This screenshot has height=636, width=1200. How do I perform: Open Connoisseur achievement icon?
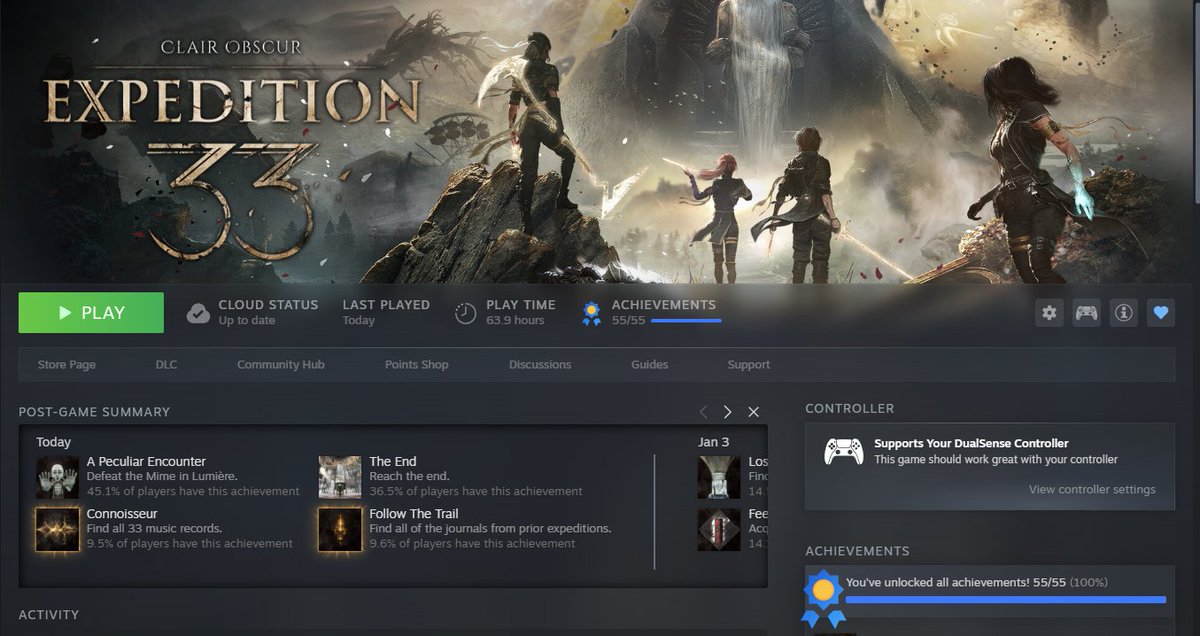coord(57,530)
